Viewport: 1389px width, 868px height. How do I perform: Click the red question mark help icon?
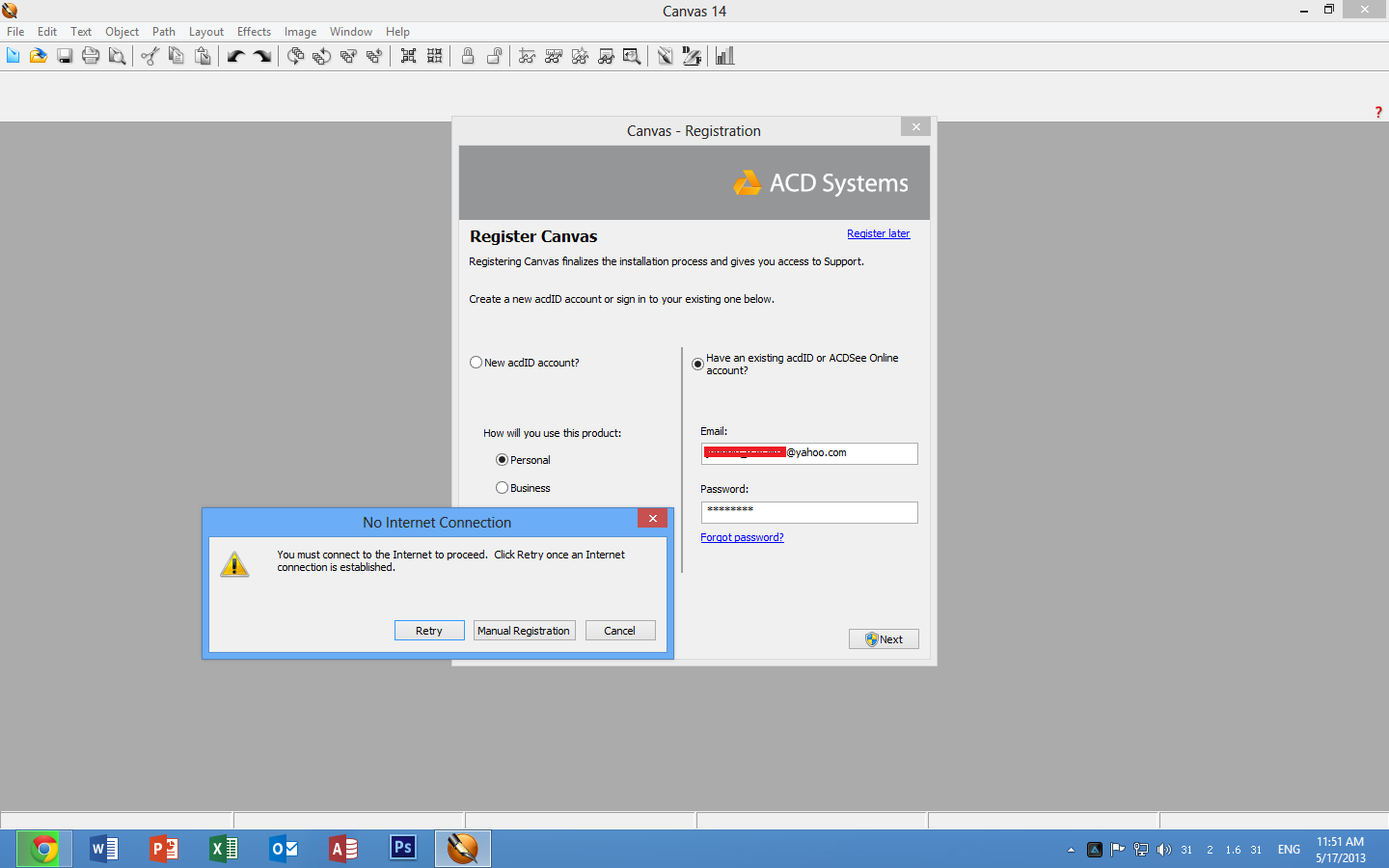[1378, 112]
